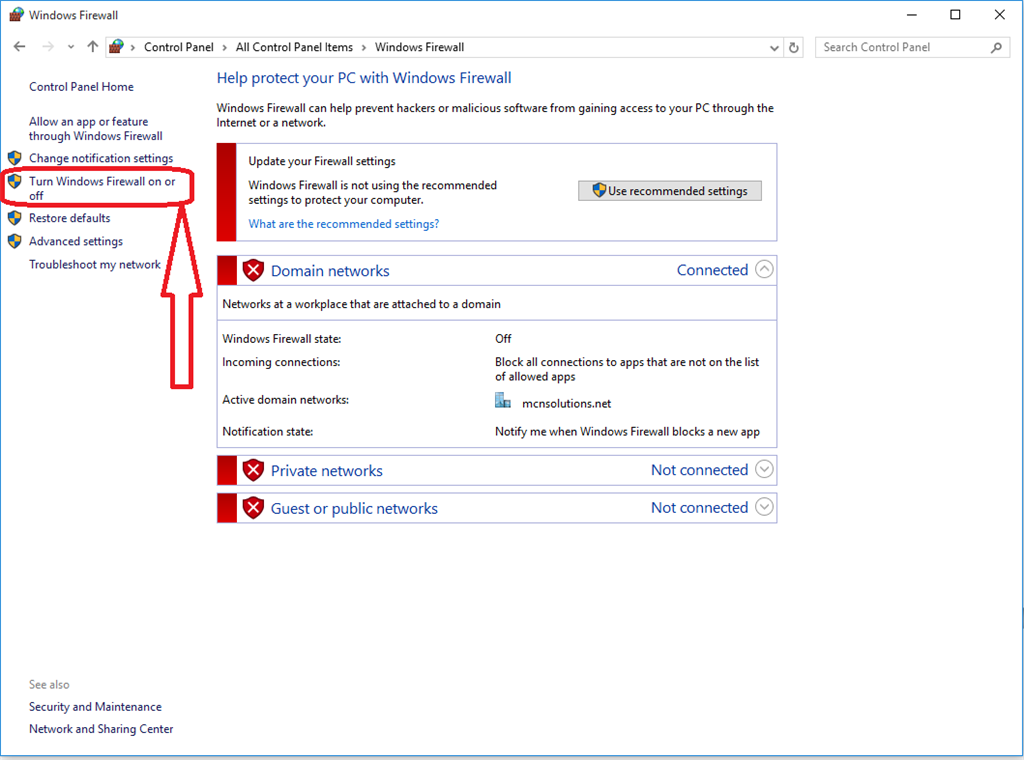Open Security and Maintenance link
This screenshot has height=760, width=1024.
95,707
